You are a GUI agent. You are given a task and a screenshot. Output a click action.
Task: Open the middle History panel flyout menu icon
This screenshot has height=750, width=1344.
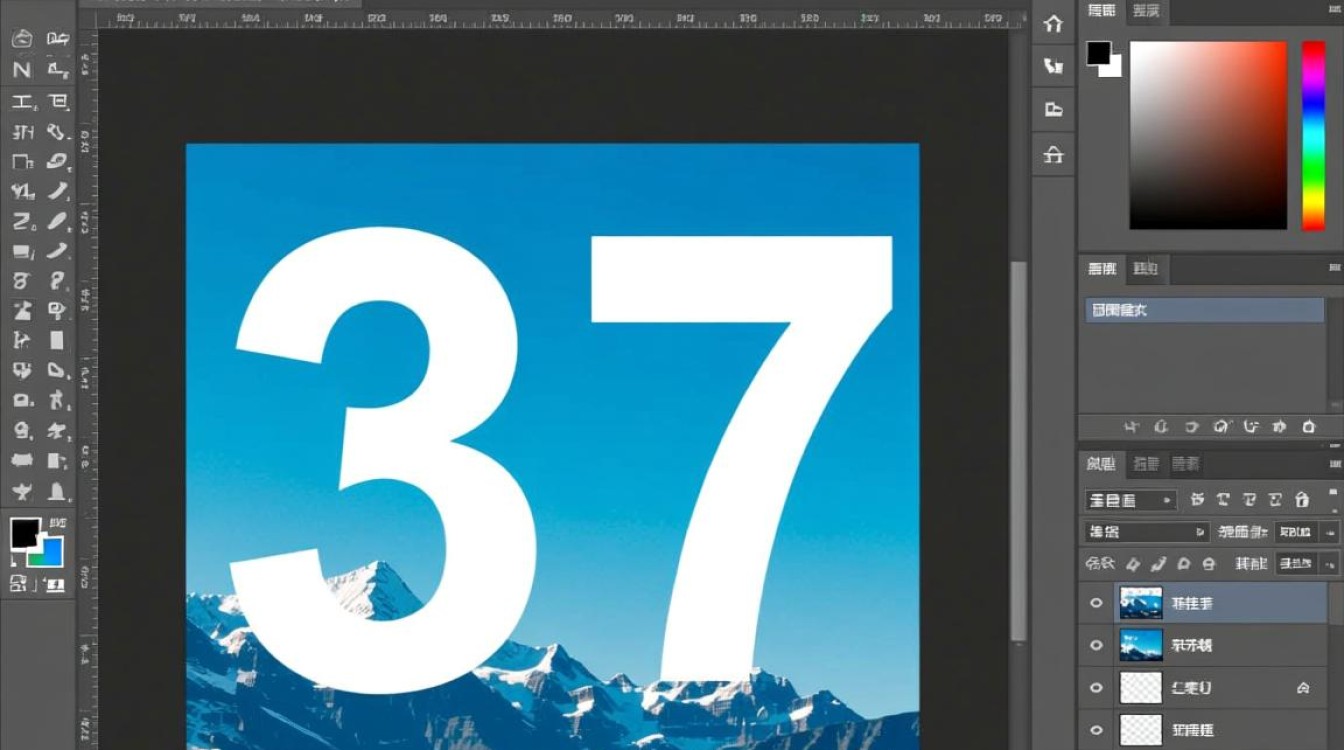1335,269
